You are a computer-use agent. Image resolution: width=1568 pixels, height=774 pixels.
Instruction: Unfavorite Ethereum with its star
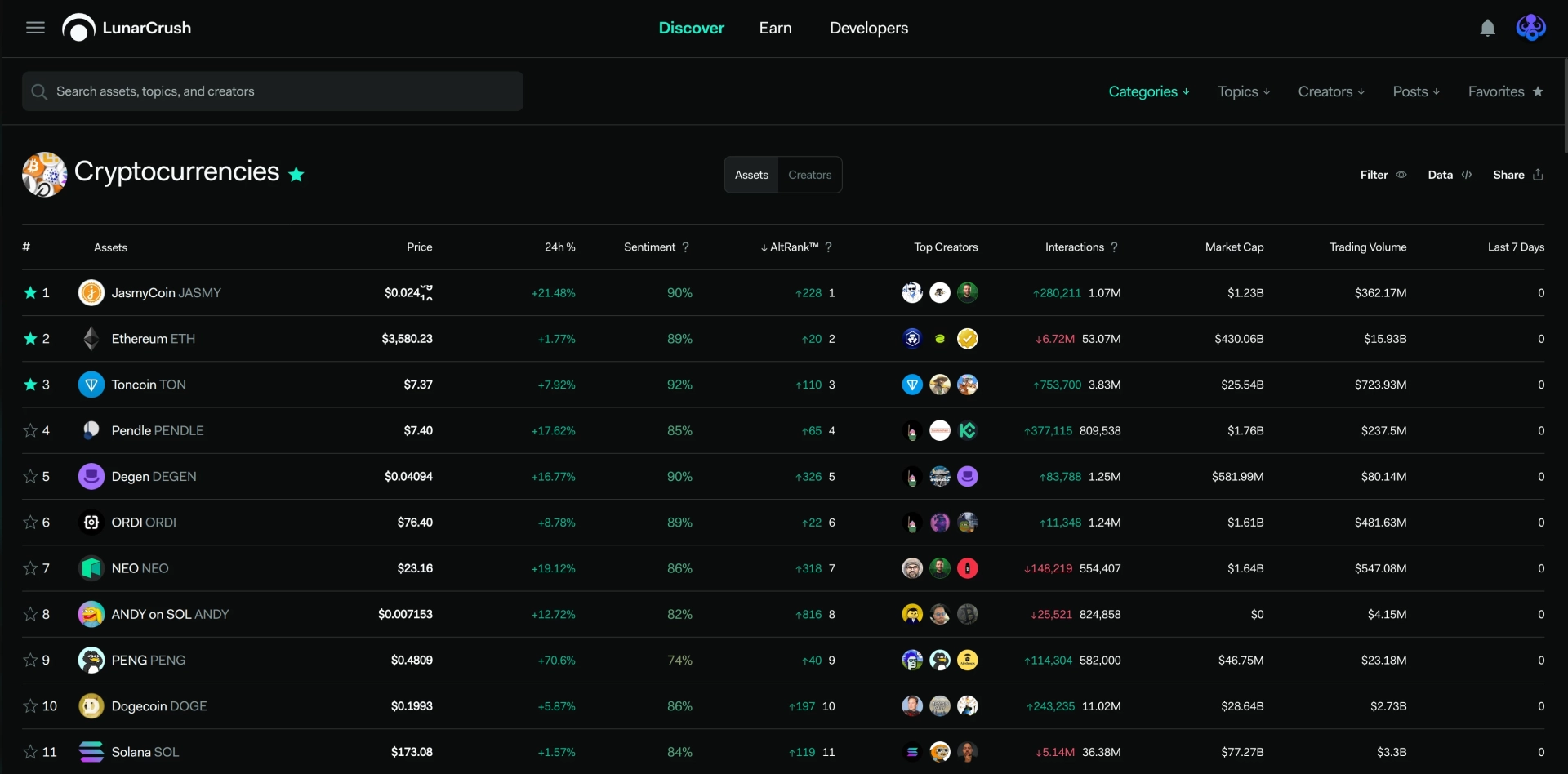point(30,338)
